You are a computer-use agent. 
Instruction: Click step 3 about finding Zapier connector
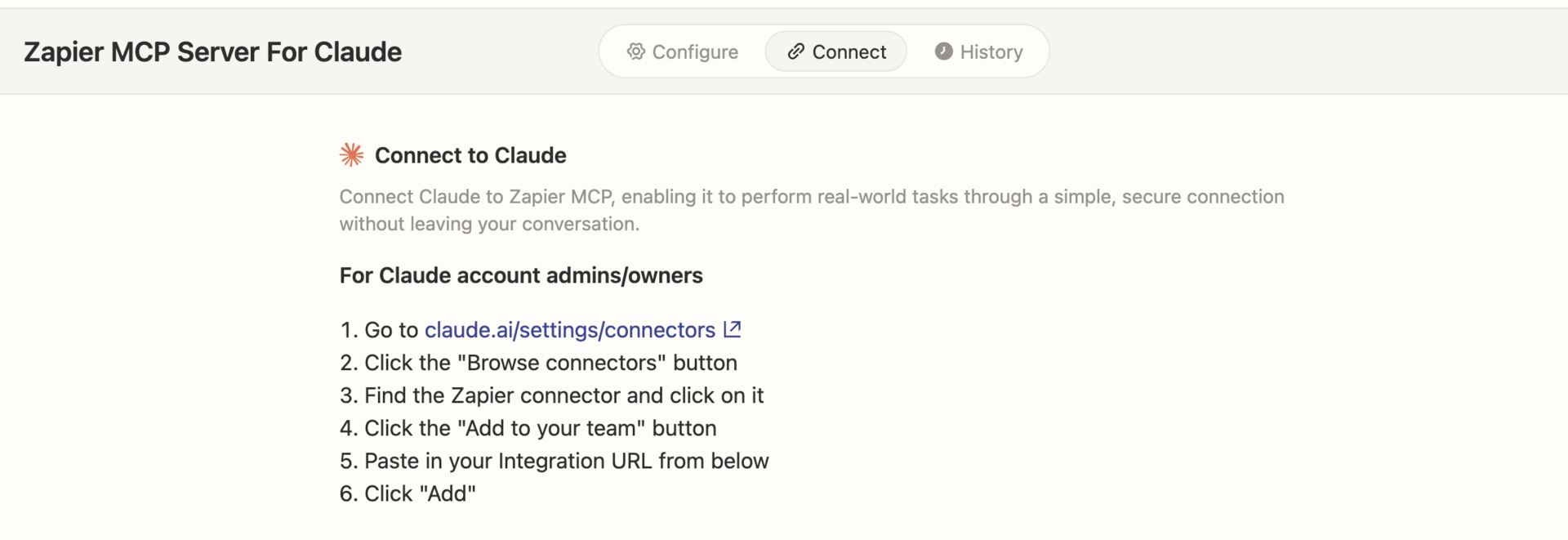pos(552,395)
